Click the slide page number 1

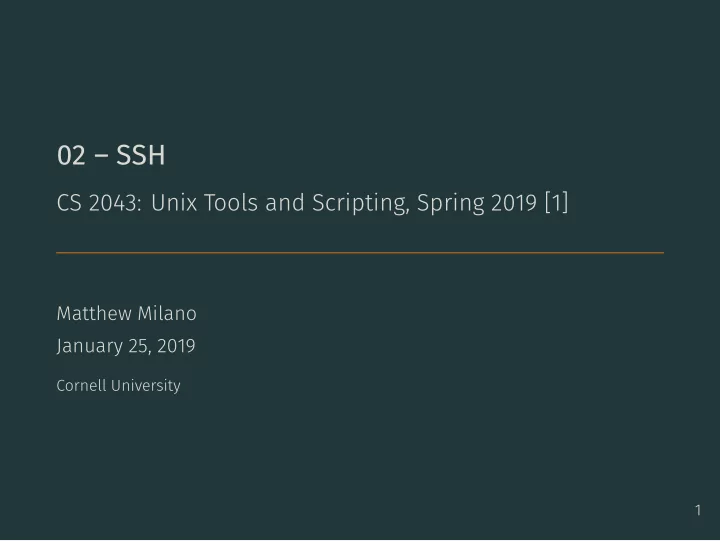tap(698, 510)
